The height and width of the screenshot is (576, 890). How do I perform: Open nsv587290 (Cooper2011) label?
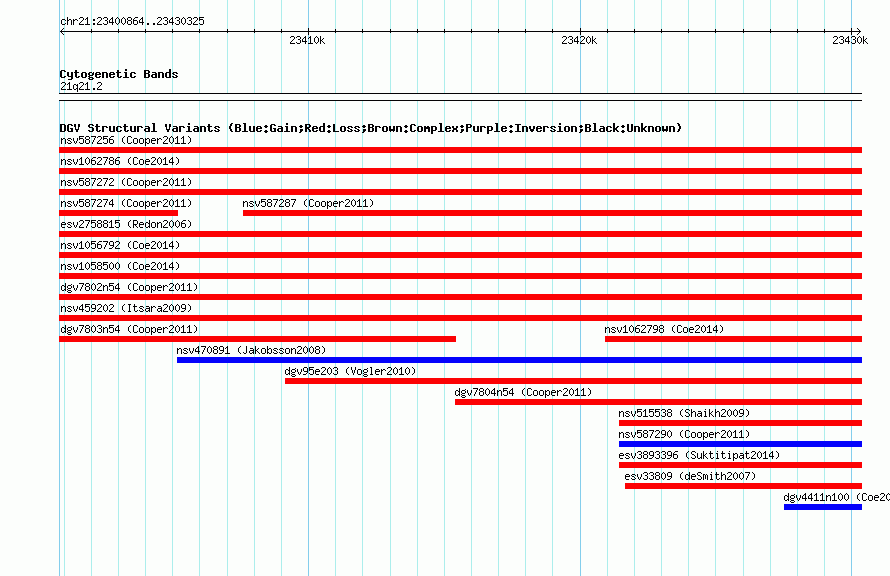[x=684, y=434]
